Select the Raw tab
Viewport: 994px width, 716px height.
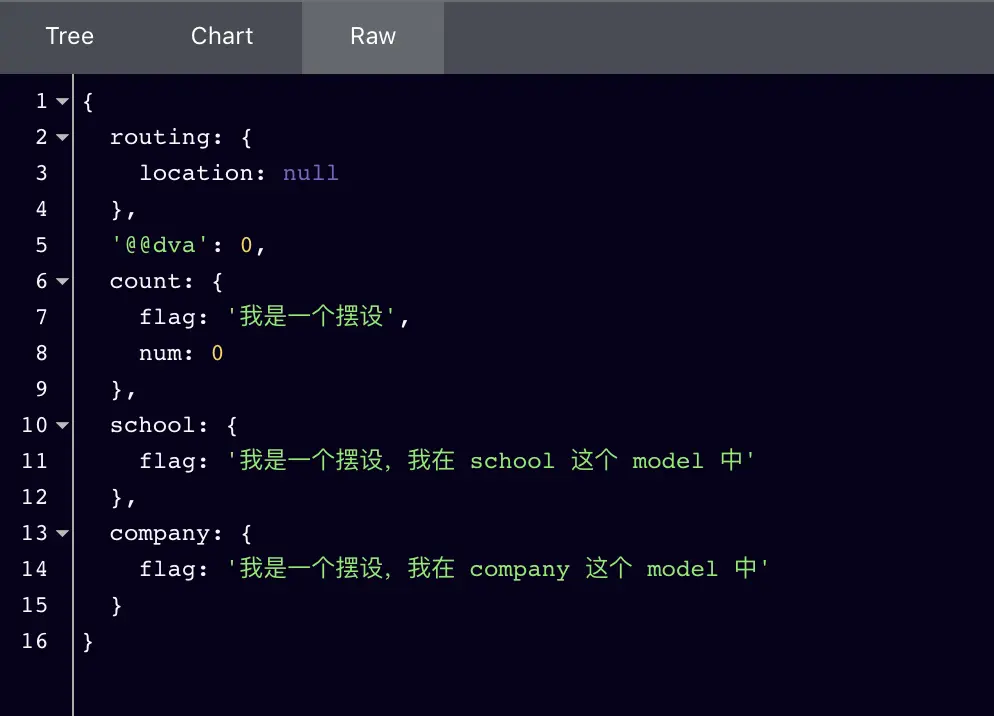tap(373, 36)
